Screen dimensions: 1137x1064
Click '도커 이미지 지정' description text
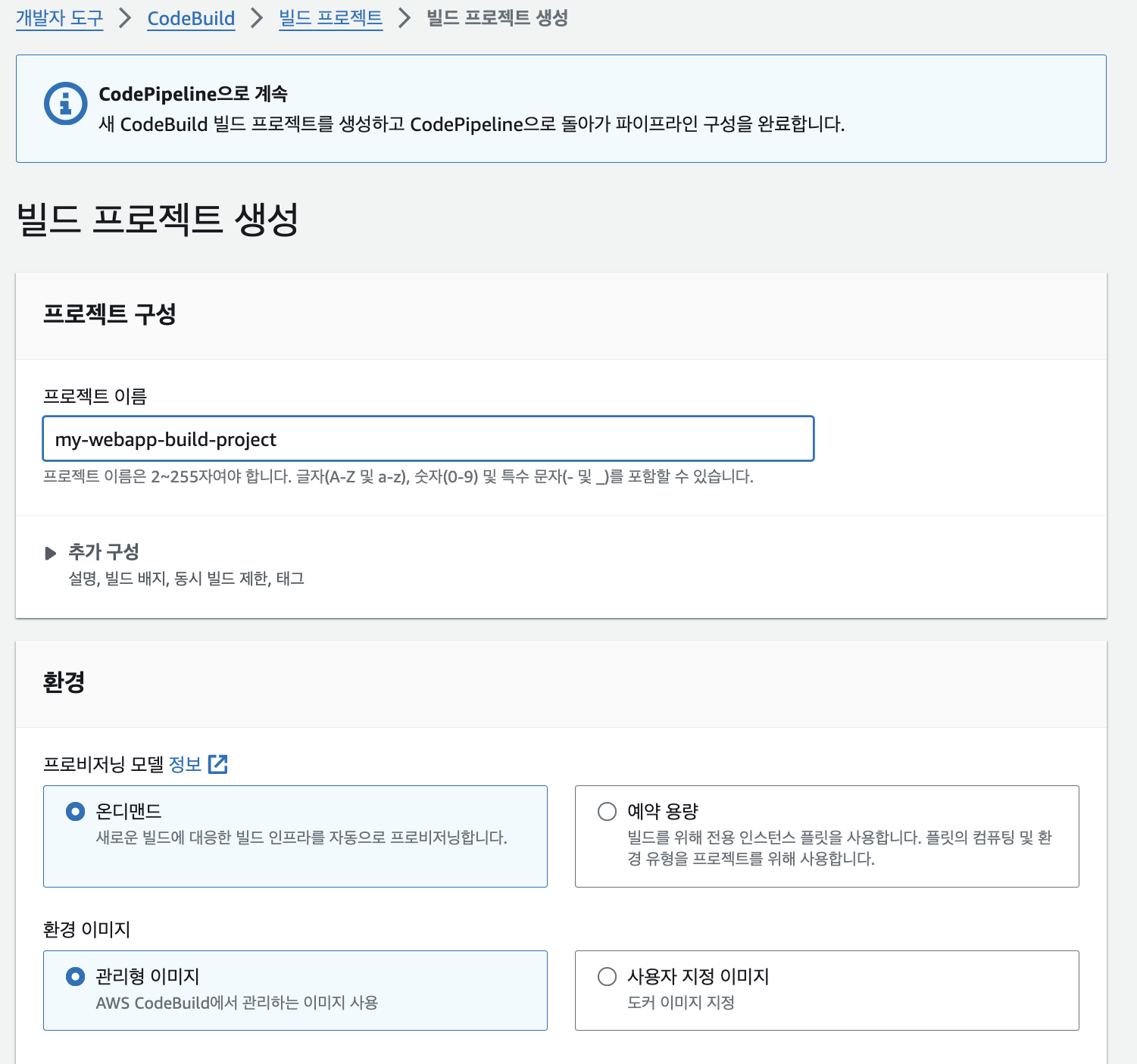(681, 1003)
